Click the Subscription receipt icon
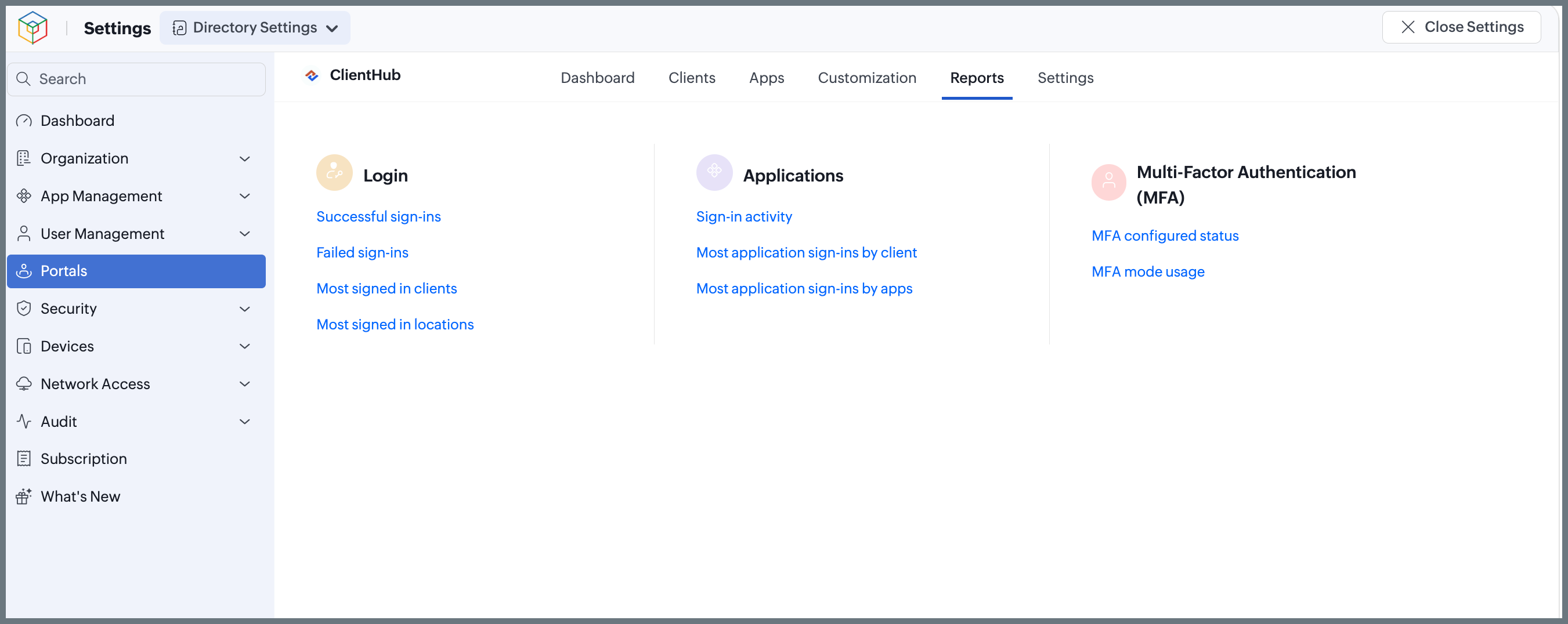 pyautogui.click(x=24, y=459)
